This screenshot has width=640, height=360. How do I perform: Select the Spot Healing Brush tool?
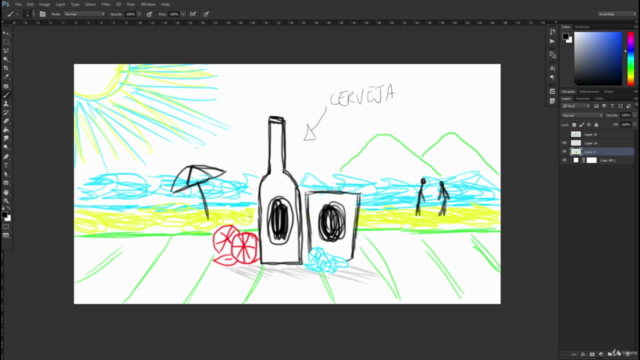(6, 86)
